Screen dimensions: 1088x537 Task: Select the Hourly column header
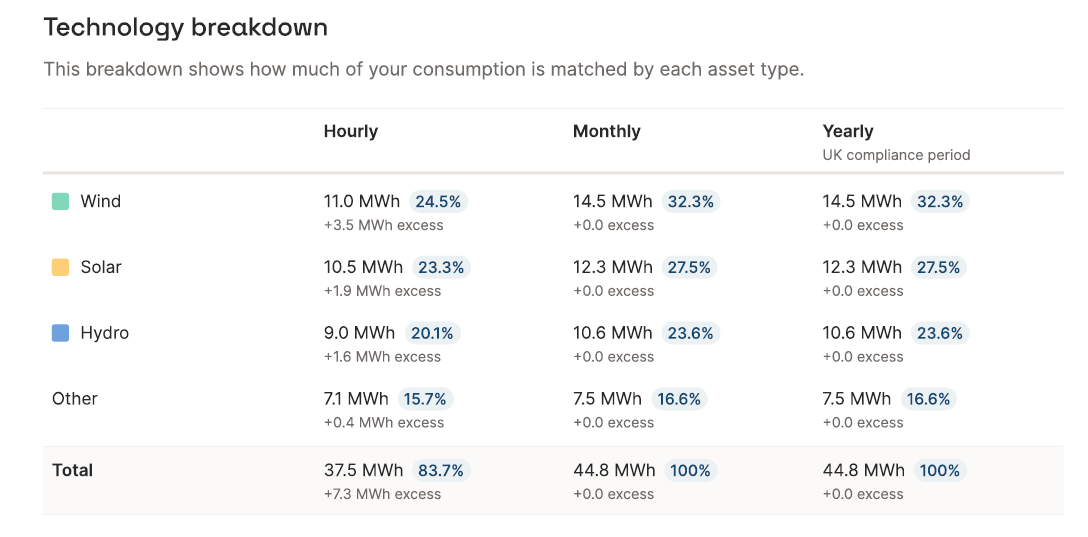click(350, 131)
